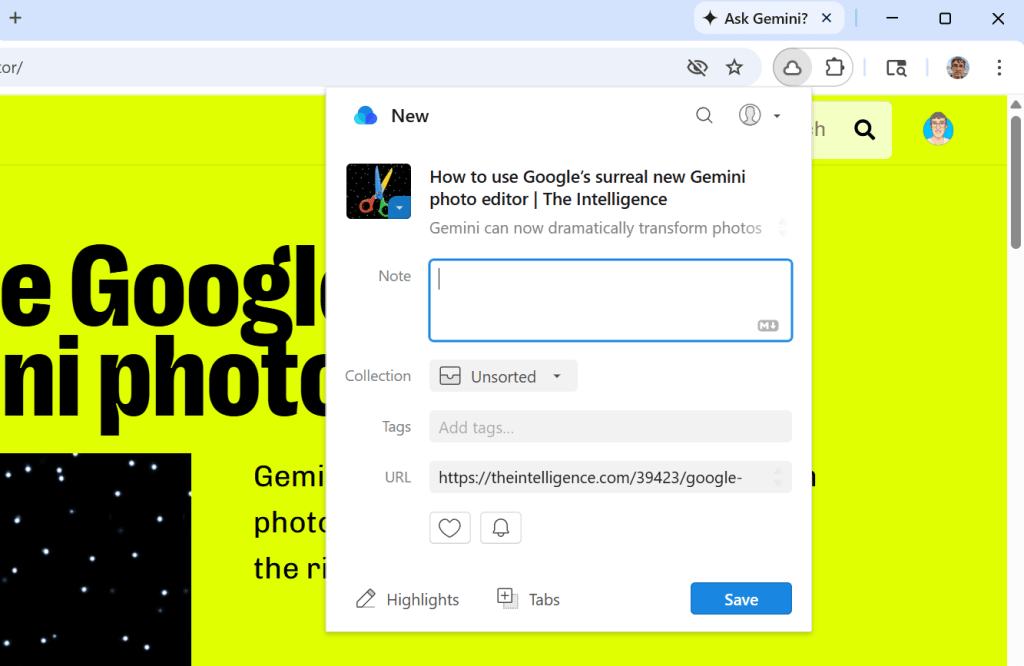The width and height of the screenshot is (1024, 666).
Task: Click the scroll-up arrow on the page scrollbar
Action: [x=1016, y=104]
